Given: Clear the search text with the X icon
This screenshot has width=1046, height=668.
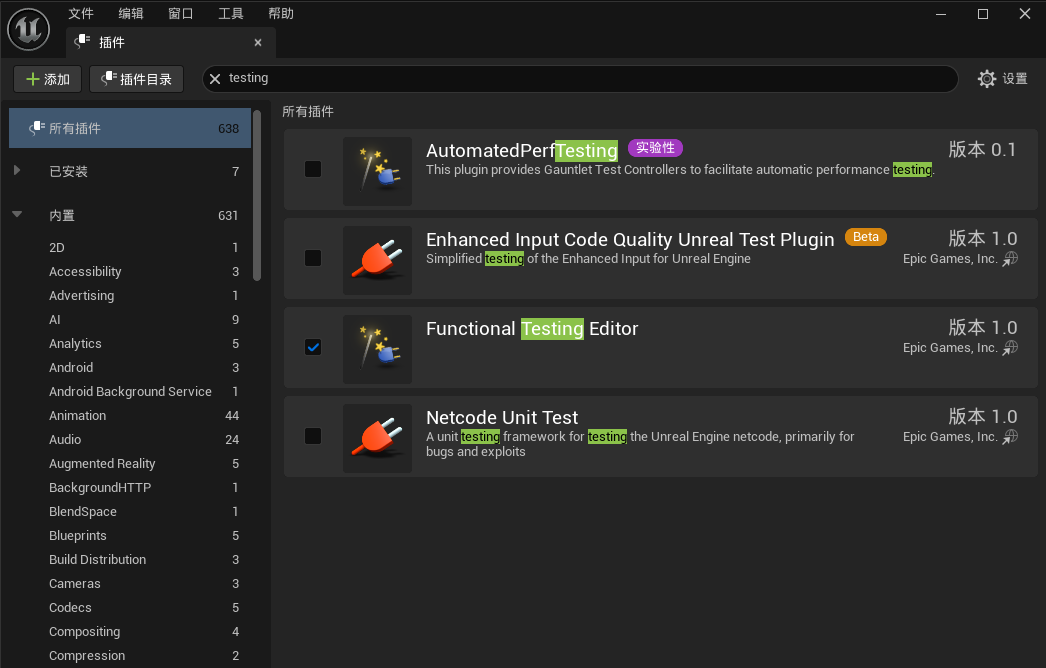Looking at the screenshot, I should [215, 79].
